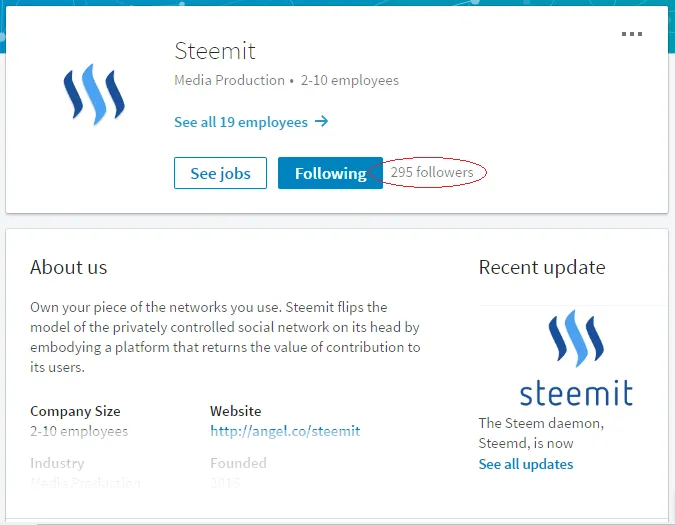Click the Media Production industry text in header
The height and width of the screenshot is (525, 675).
tap(229, 80)
